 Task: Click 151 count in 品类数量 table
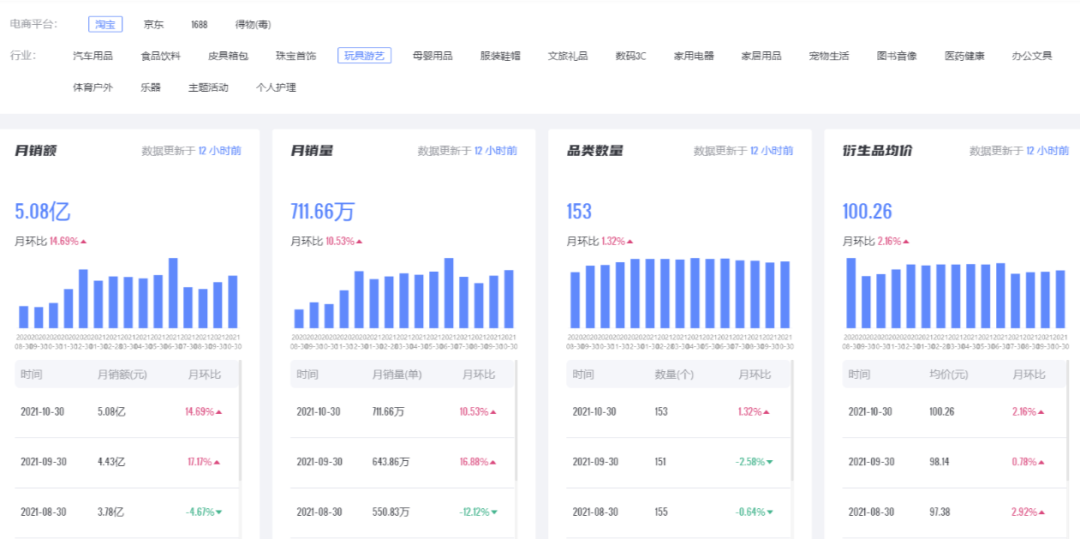(x=661, y=462)
